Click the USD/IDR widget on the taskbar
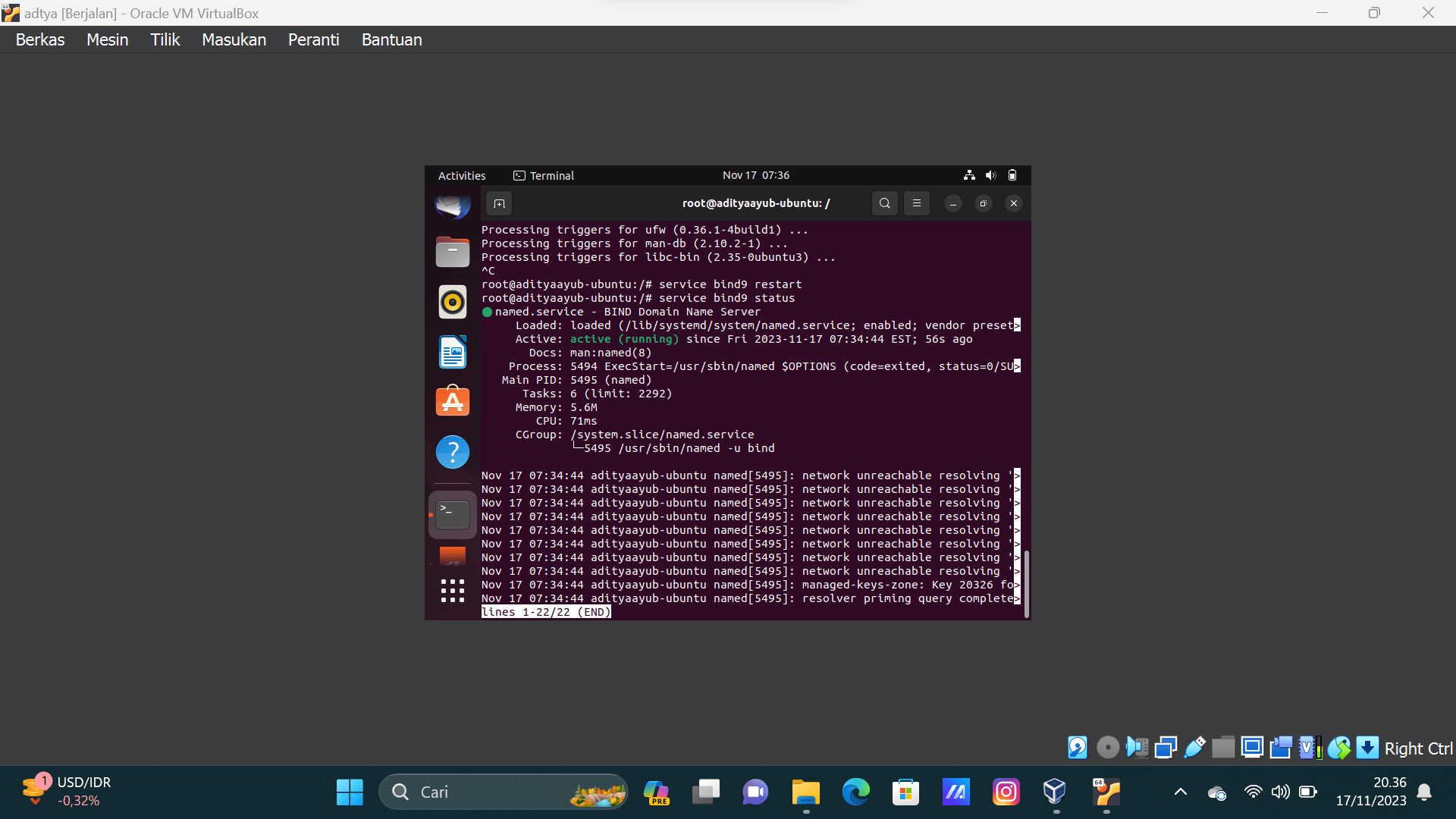 point(67,792)
